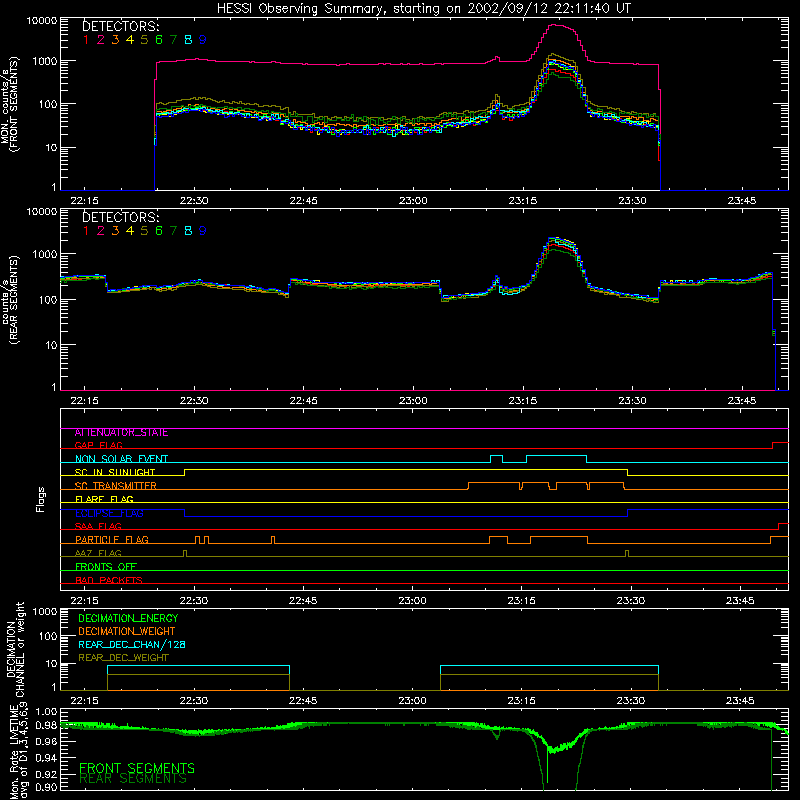Click the ATTENUATOR_STATE flag label
This screenshot has width=800, height=800.
click(x=121, y=433)
